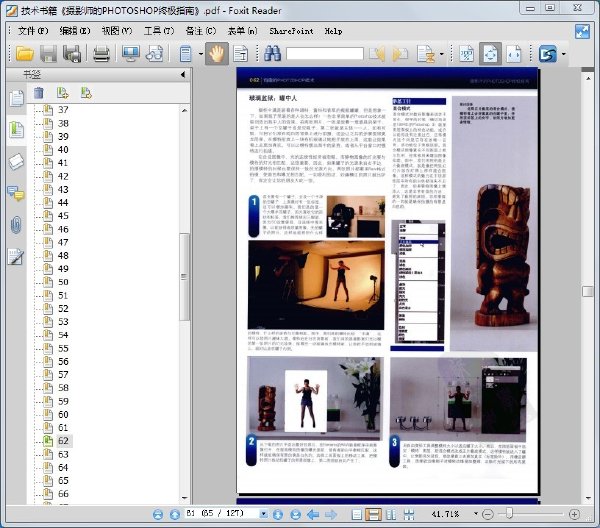Screen dimensions: 600x528
Task: Click the Fit Page icon
Action: tap(490, 54)
